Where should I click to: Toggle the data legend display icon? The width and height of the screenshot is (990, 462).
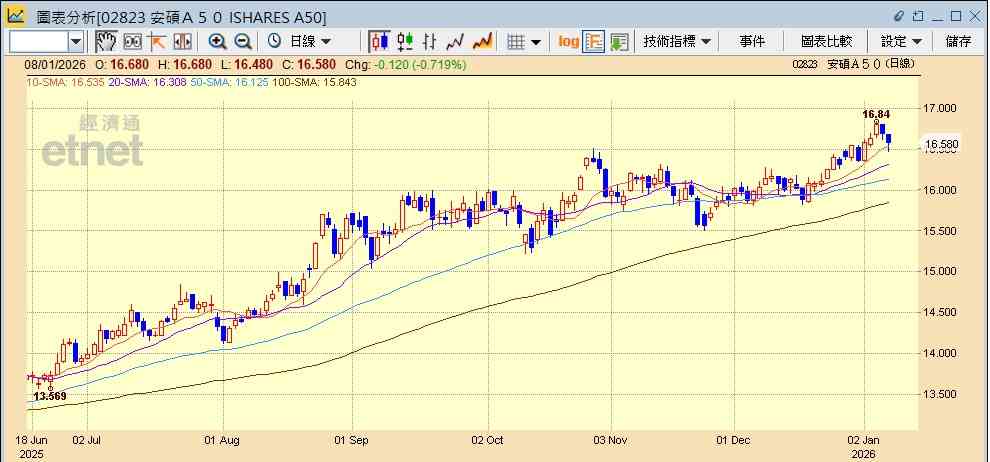[x=593, y=42]
